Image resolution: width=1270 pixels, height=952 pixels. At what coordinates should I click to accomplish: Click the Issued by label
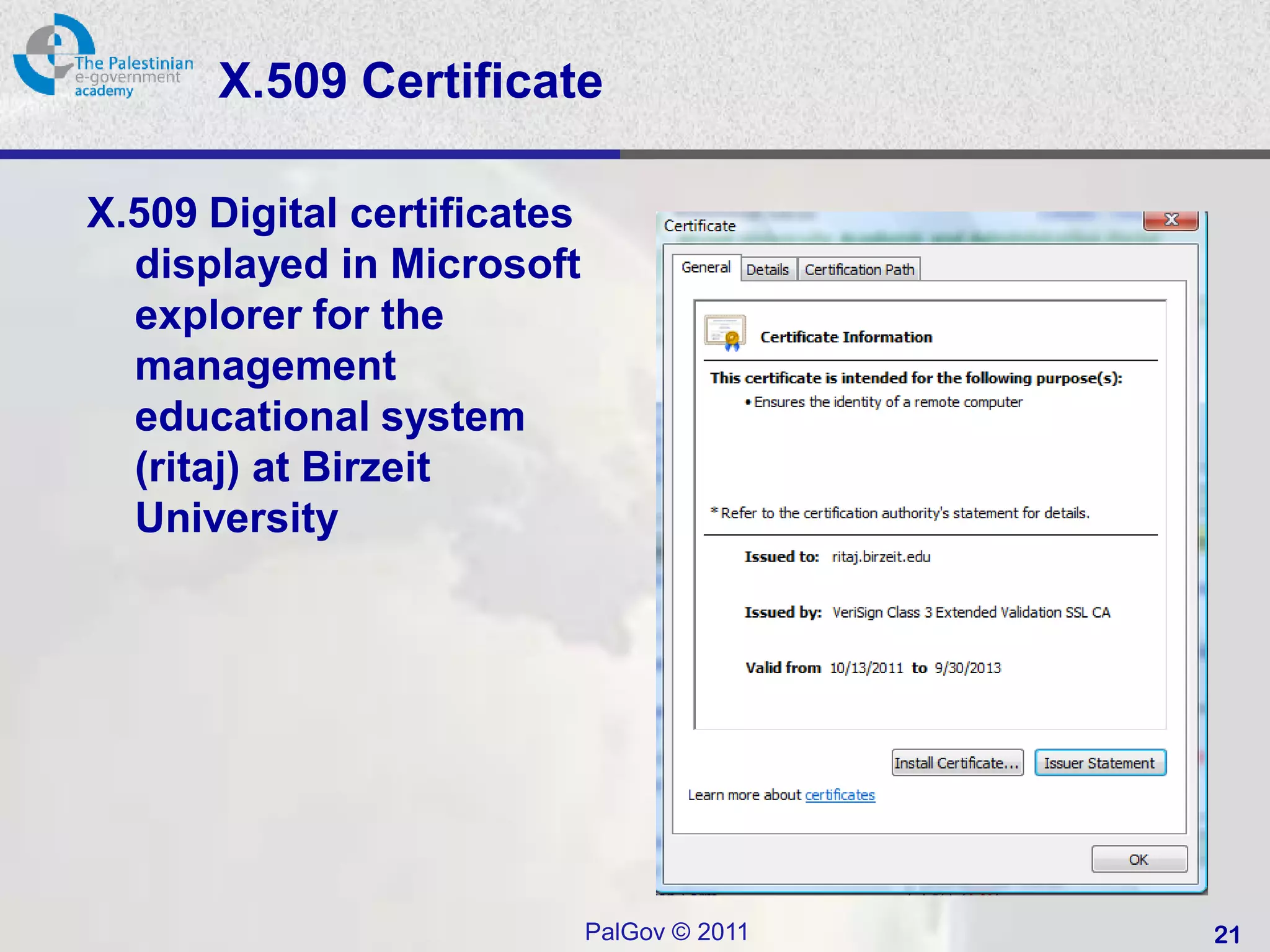click(x=783, y=612)
